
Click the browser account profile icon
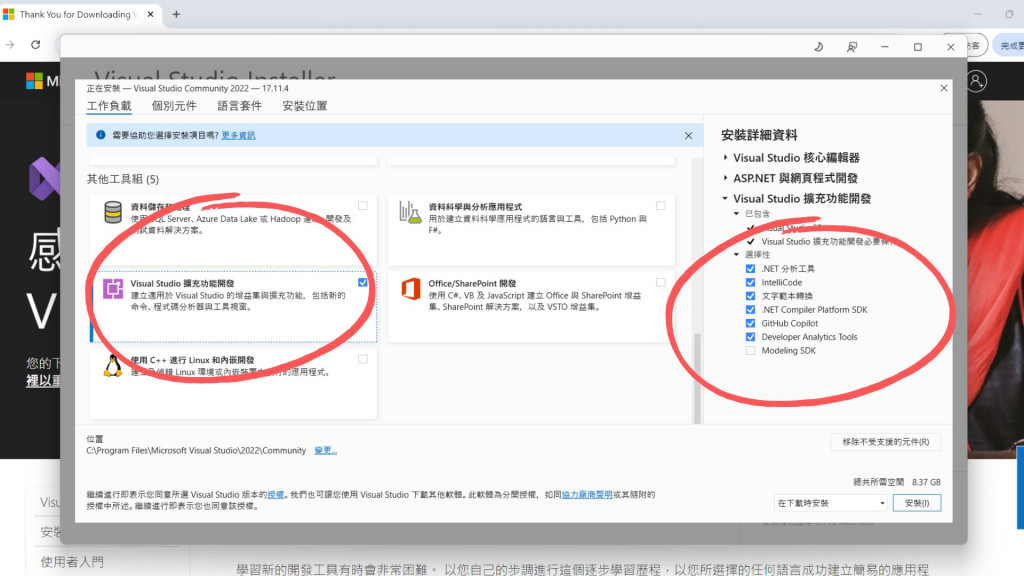click(x=976, y=81)
